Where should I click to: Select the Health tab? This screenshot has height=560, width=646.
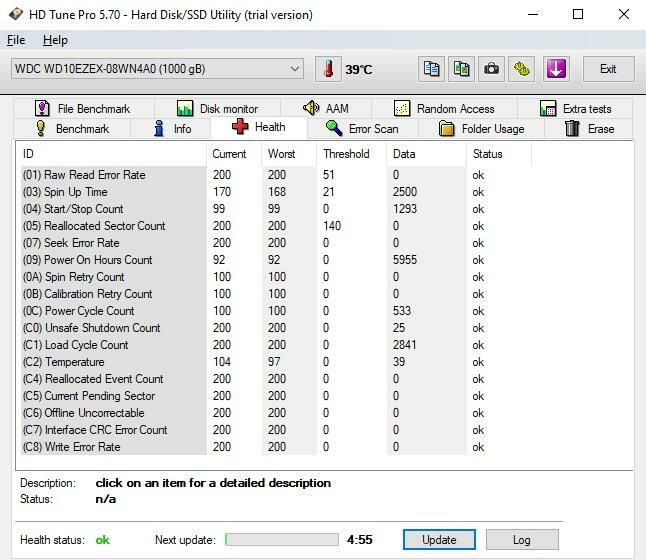point(259,127)
